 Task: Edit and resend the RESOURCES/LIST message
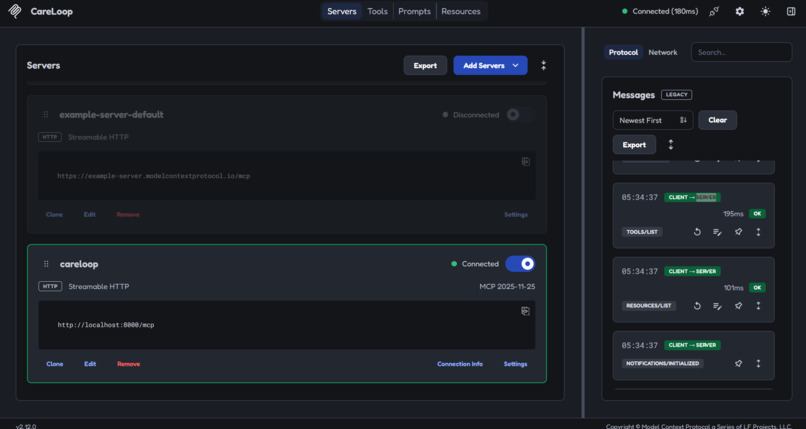pyautogui.click(x=718, y=306)
